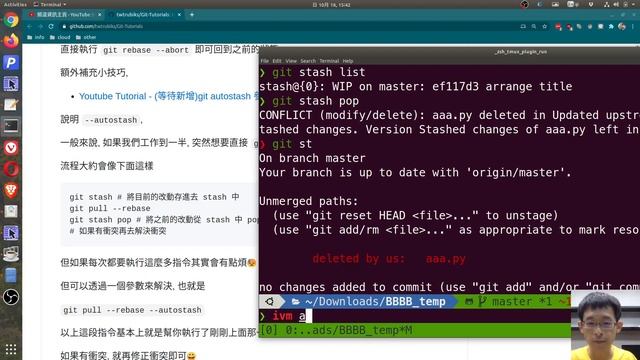Open Google Chrome from the dock
Viewport: 640px width, 360px height.
click(11, 20)
